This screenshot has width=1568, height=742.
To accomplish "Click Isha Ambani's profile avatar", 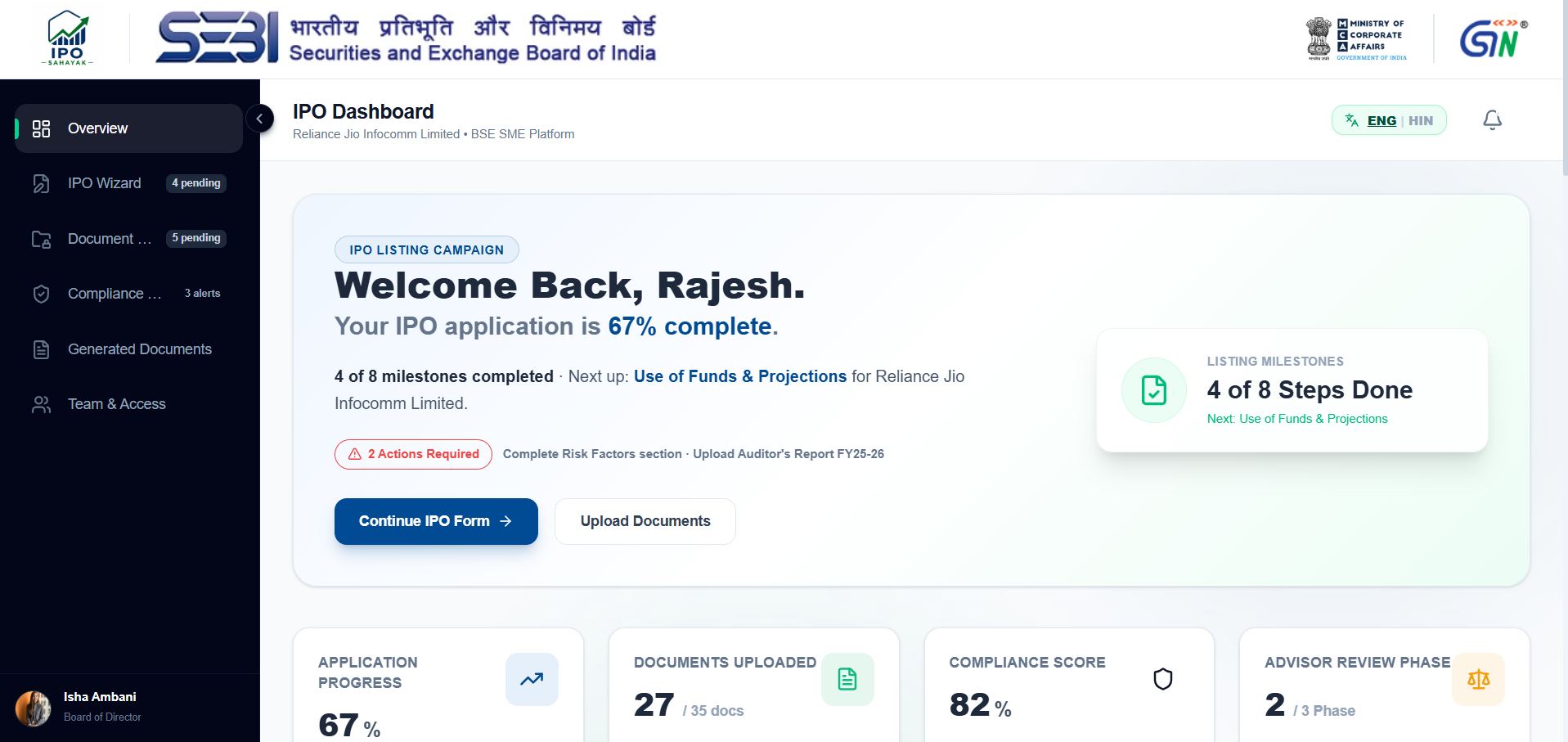I will tap(33, 708).
